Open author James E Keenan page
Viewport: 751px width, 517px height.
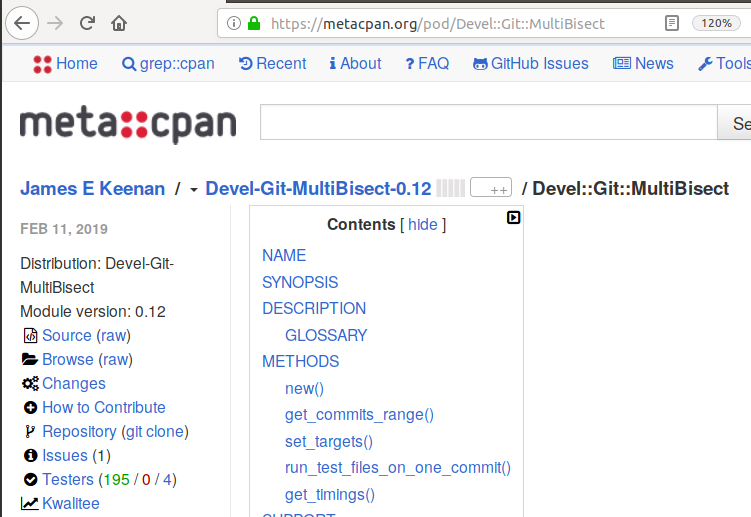click(x=92, y=188)
